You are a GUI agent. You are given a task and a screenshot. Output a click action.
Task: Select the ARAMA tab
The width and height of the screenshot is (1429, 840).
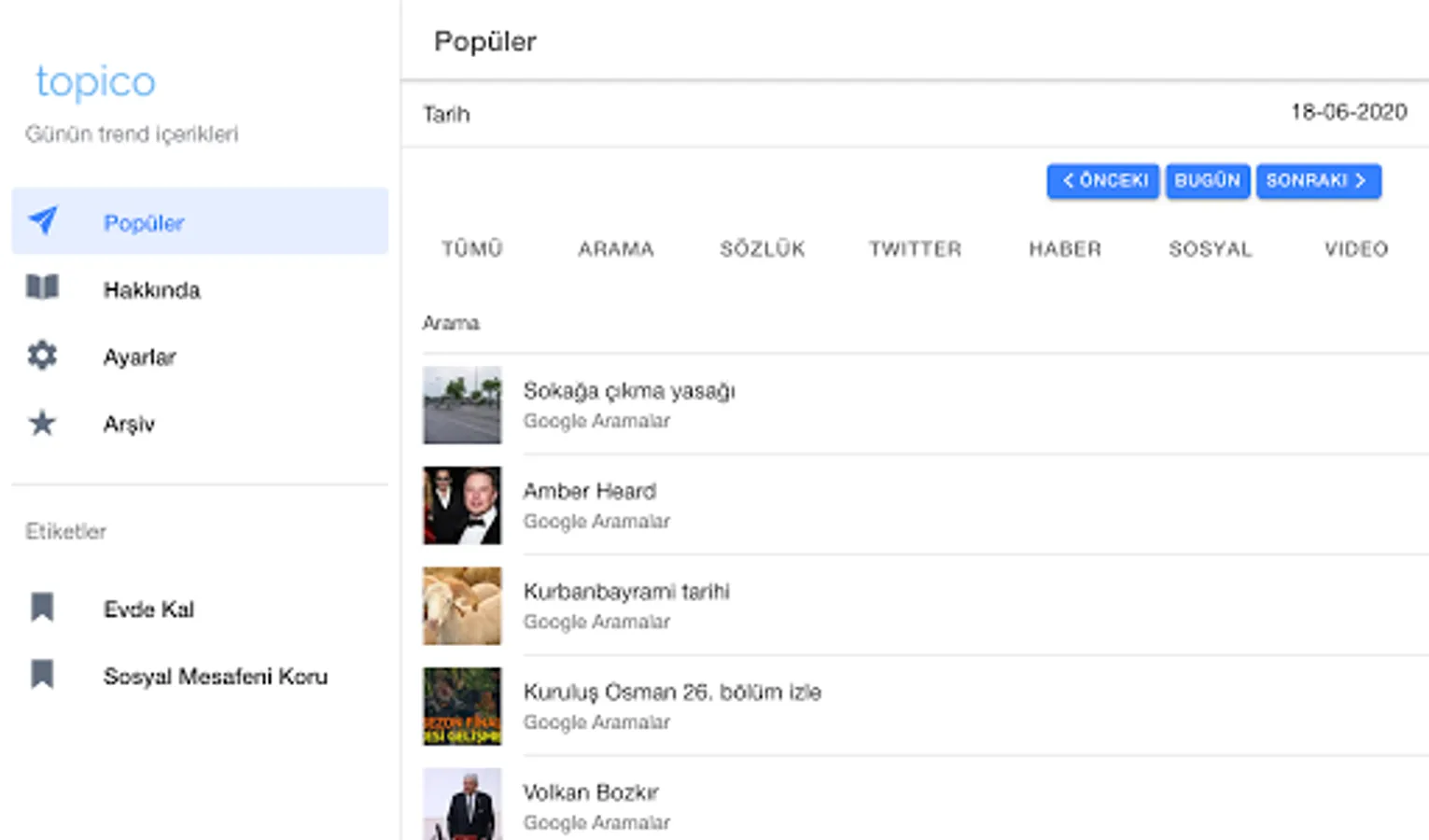[x=616, y=249]
